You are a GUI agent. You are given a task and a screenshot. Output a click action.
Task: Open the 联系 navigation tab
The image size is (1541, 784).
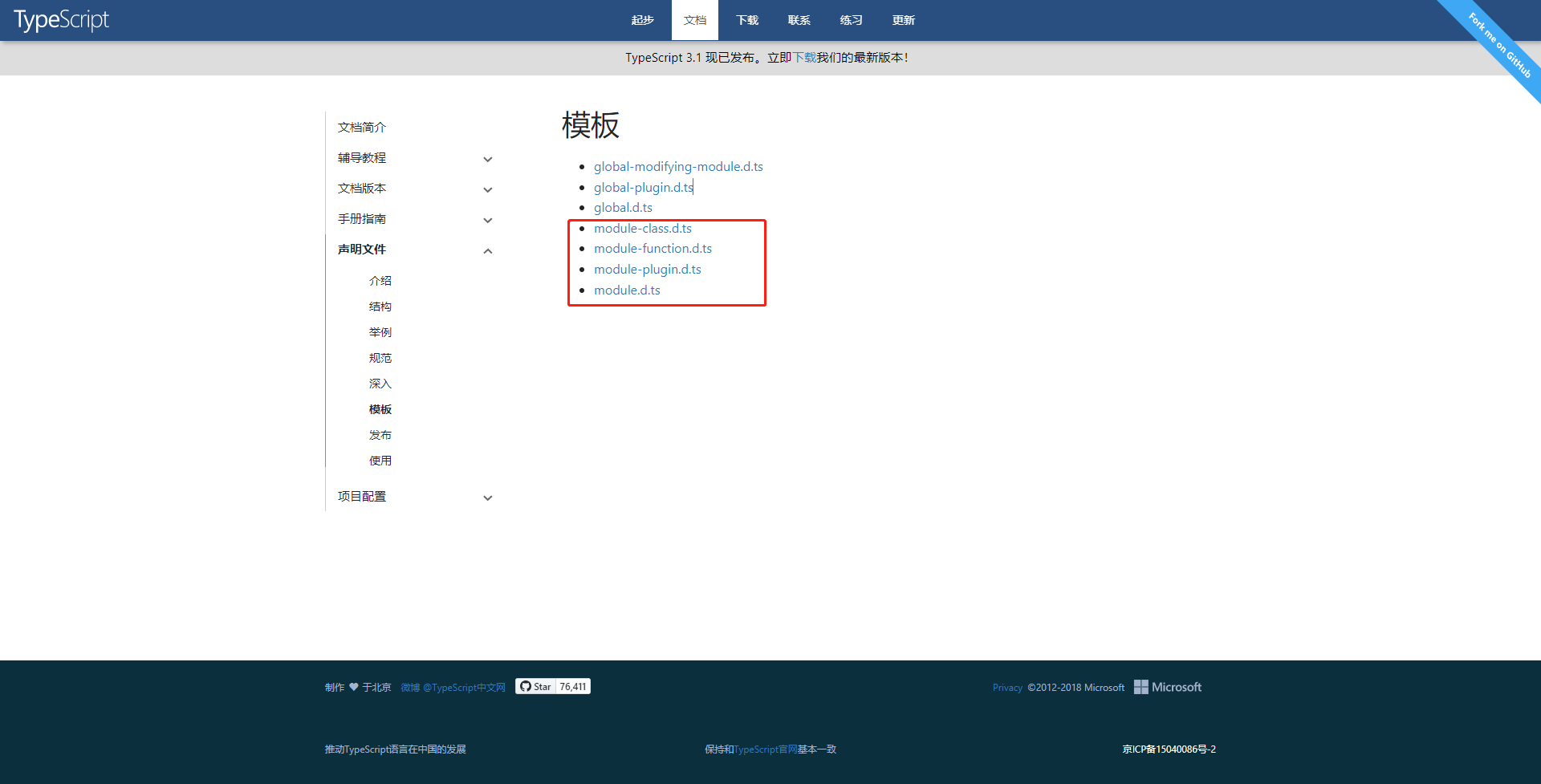click(x=799, y=20)
